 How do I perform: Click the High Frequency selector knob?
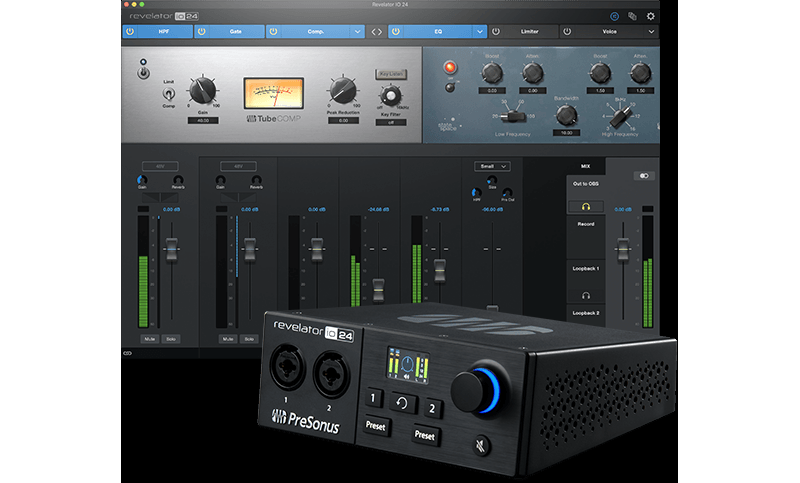pyautogui.click(x=620, y=117)
